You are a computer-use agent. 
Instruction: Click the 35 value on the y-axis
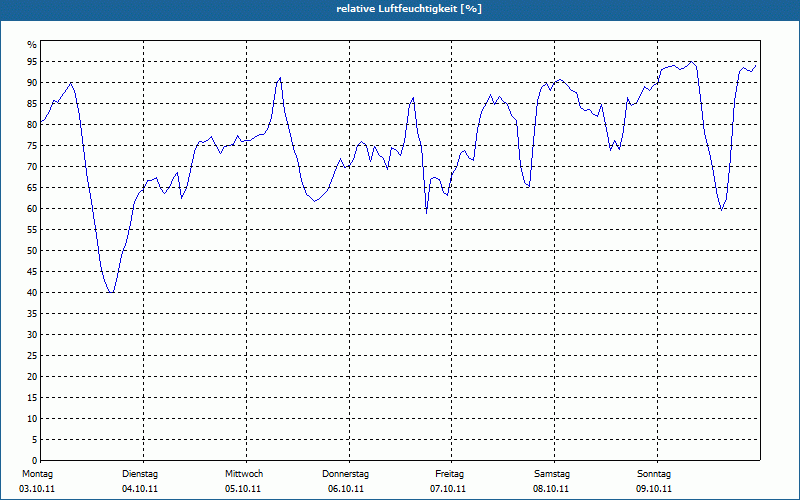point(32,314)
